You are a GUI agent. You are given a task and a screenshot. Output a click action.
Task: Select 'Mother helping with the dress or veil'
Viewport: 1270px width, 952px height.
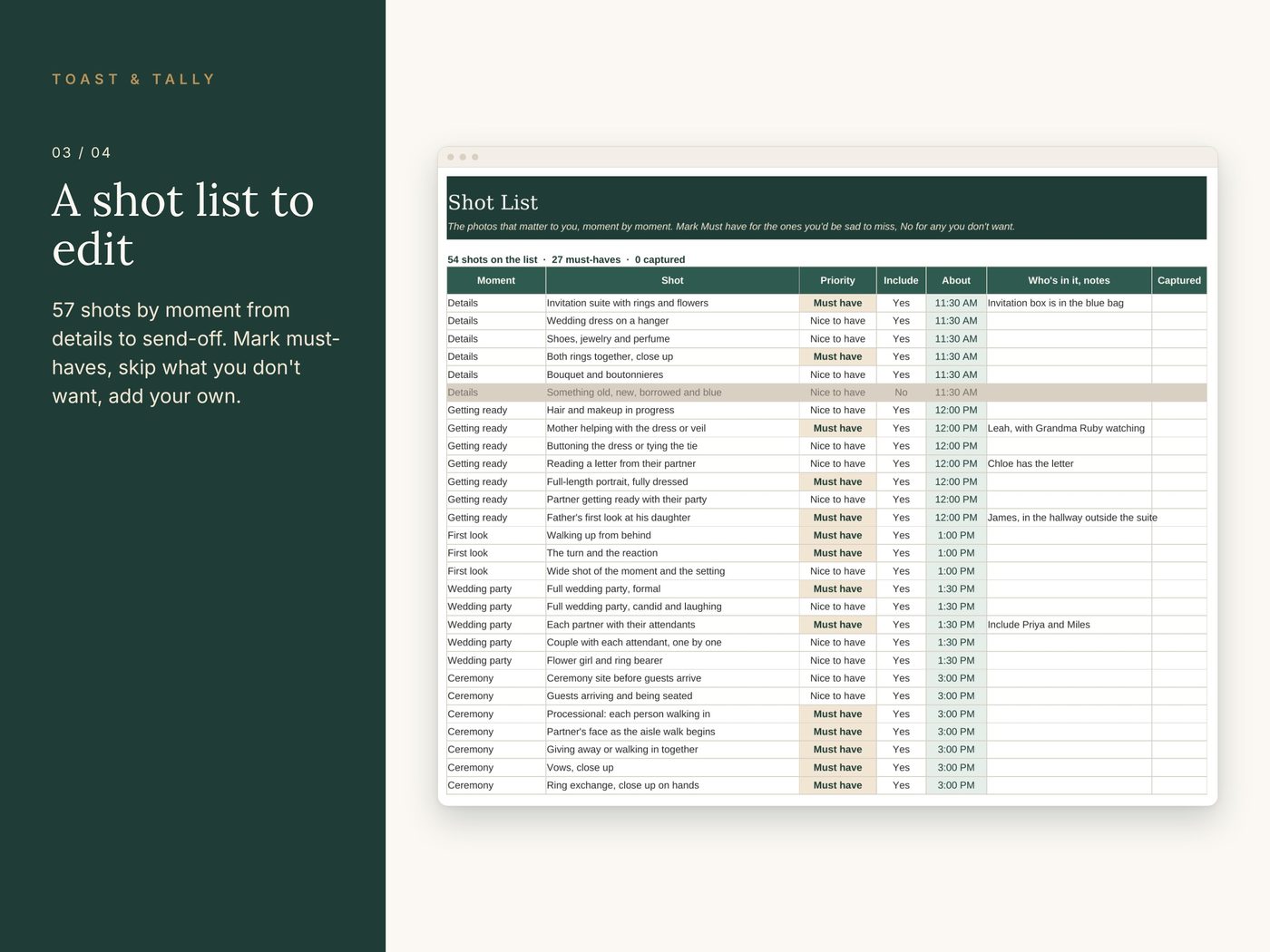[x=672, y=428]
